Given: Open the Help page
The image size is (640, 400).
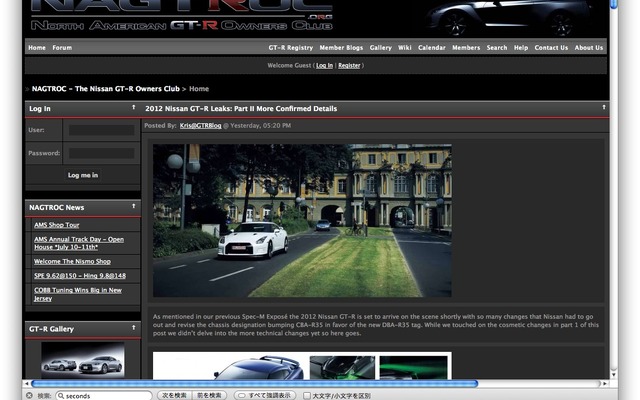Looking at the screenshot, I should pos(521,47).
